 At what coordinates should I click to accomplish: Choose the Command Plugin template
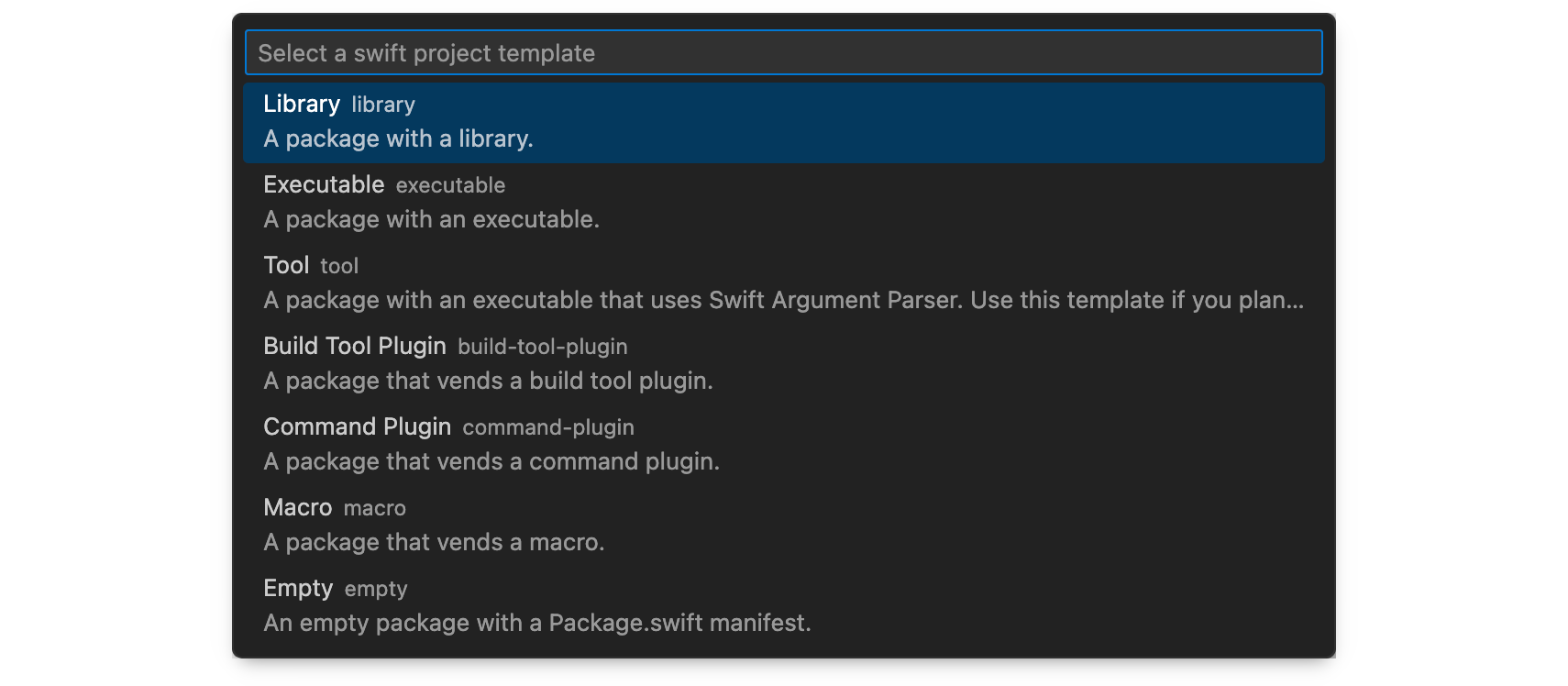coord(357,426)
